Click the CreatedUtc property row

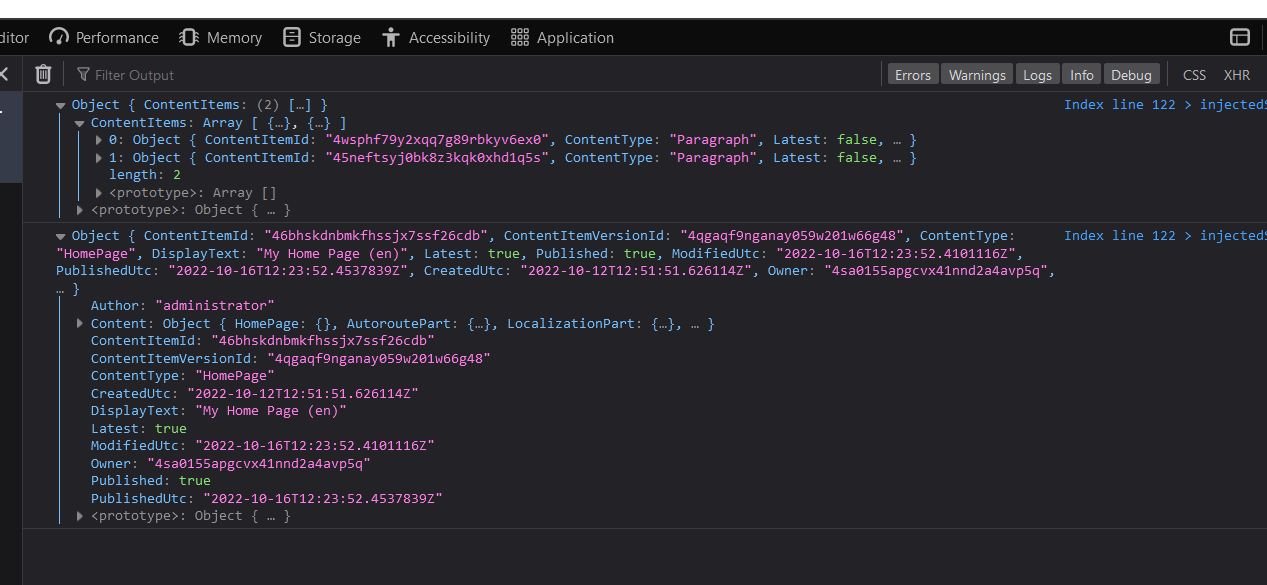pos(255,394)
